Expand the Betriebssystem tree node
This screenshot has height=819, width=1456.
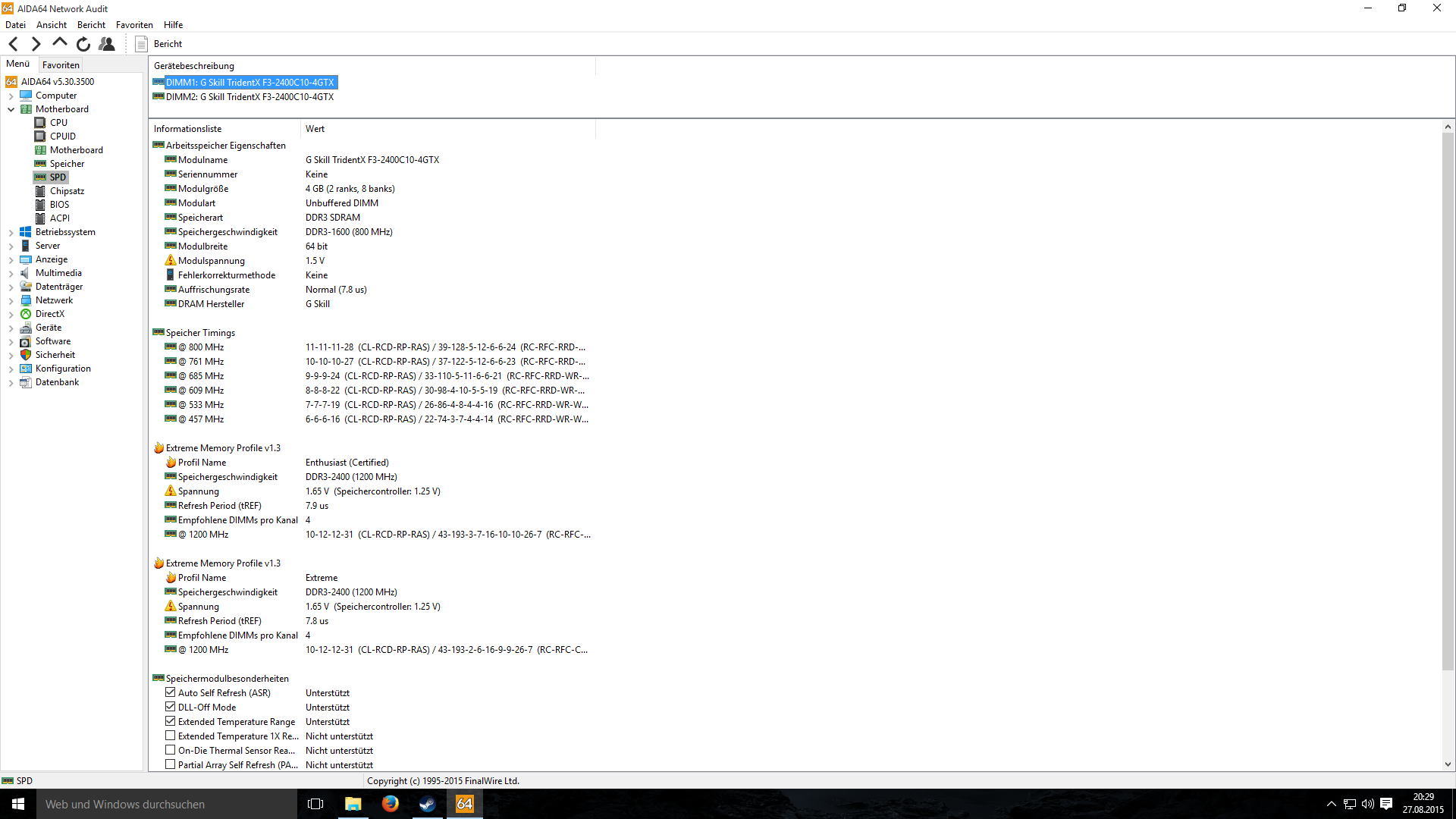point(11,232)
